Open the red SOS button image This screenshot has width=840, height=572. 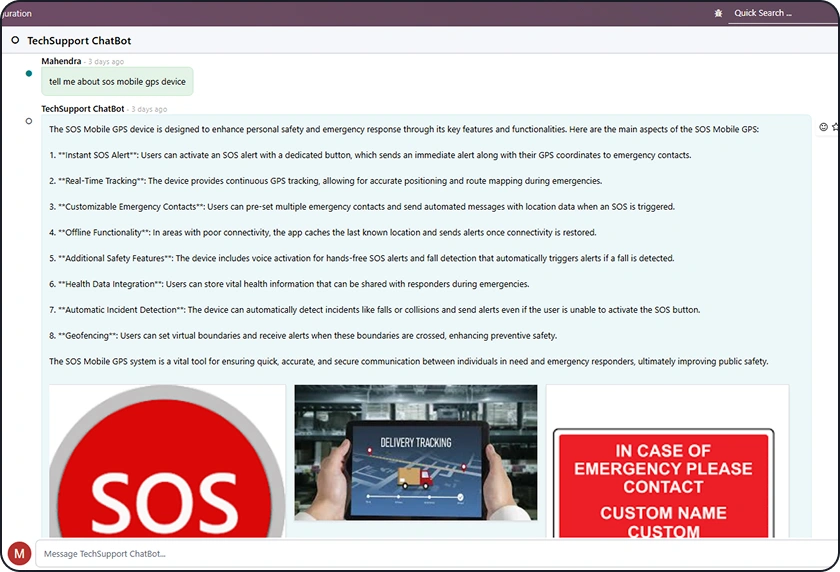click(x=167, y=461)
